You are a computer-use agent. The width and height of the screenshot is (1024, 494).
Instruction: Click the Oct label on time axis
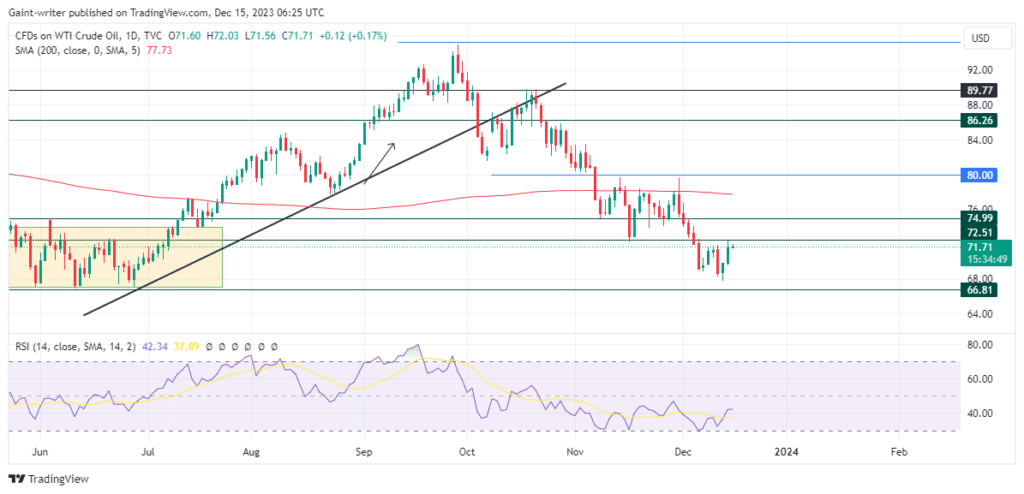[466, 452]
